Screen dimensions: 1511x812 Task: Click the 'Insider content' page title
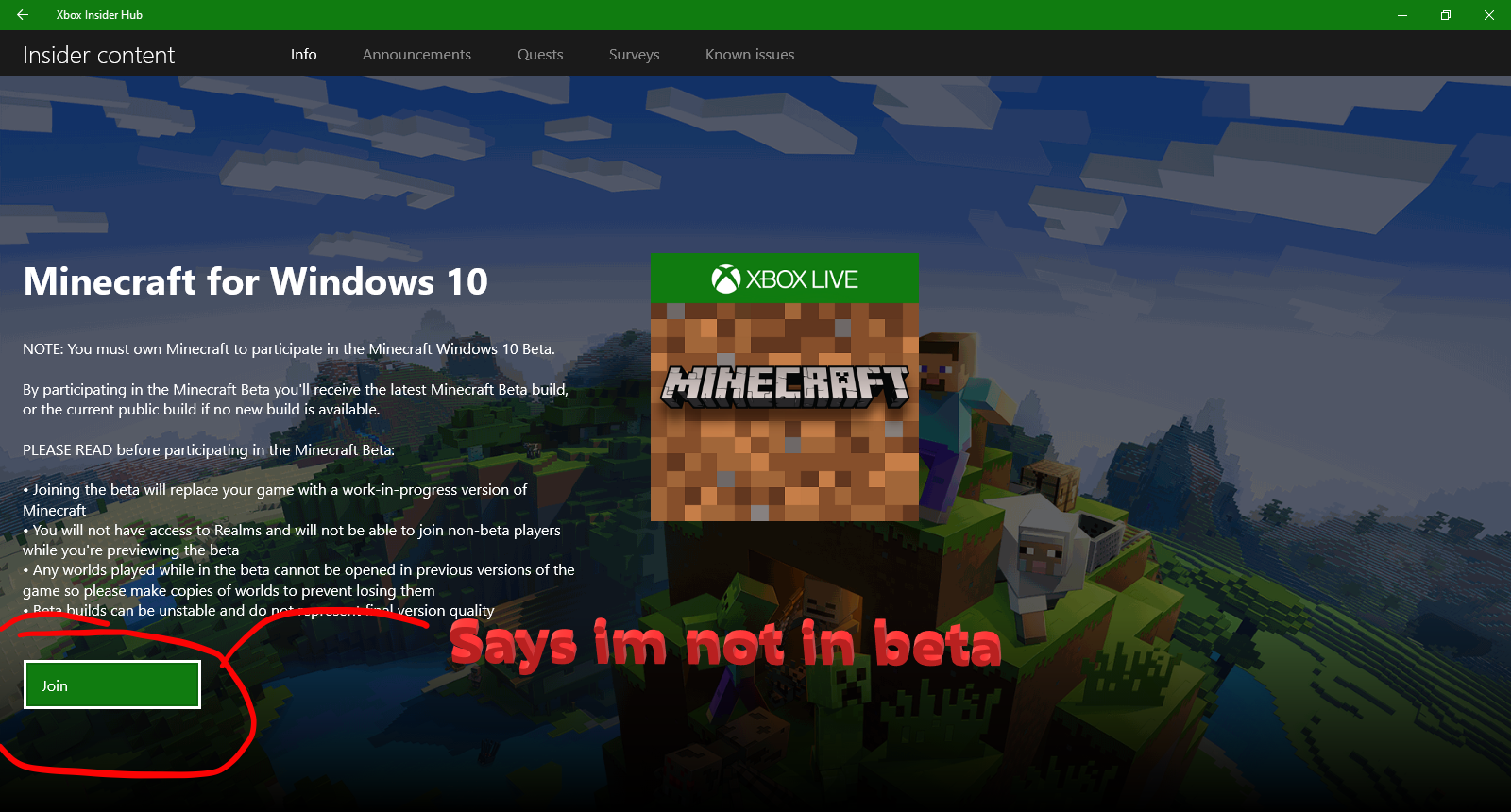(99, 56)
